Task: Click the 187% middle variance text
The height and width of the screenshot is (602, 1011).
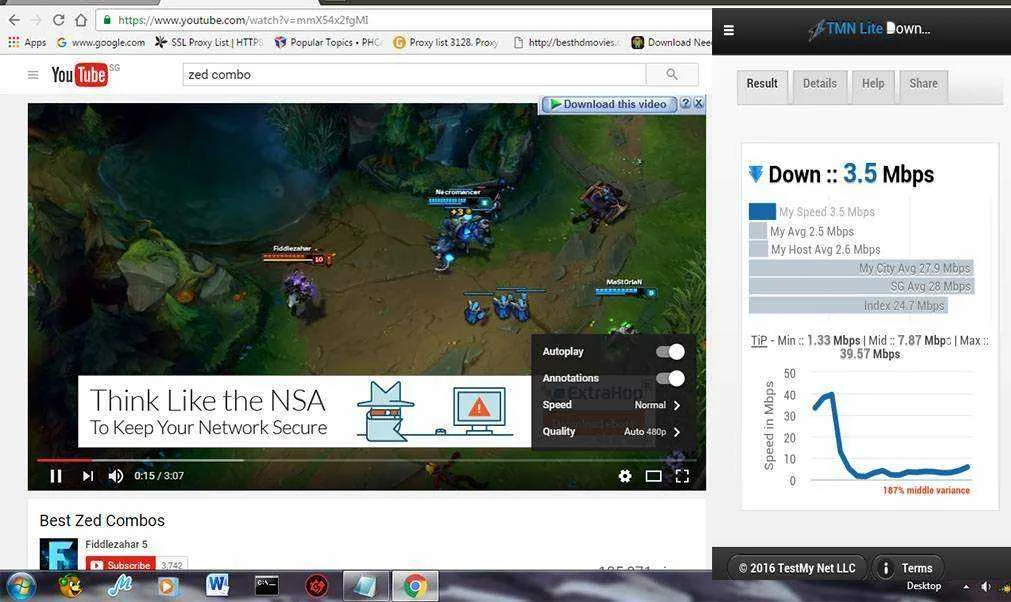Action: pyautogui.click(x=926, y=490)
